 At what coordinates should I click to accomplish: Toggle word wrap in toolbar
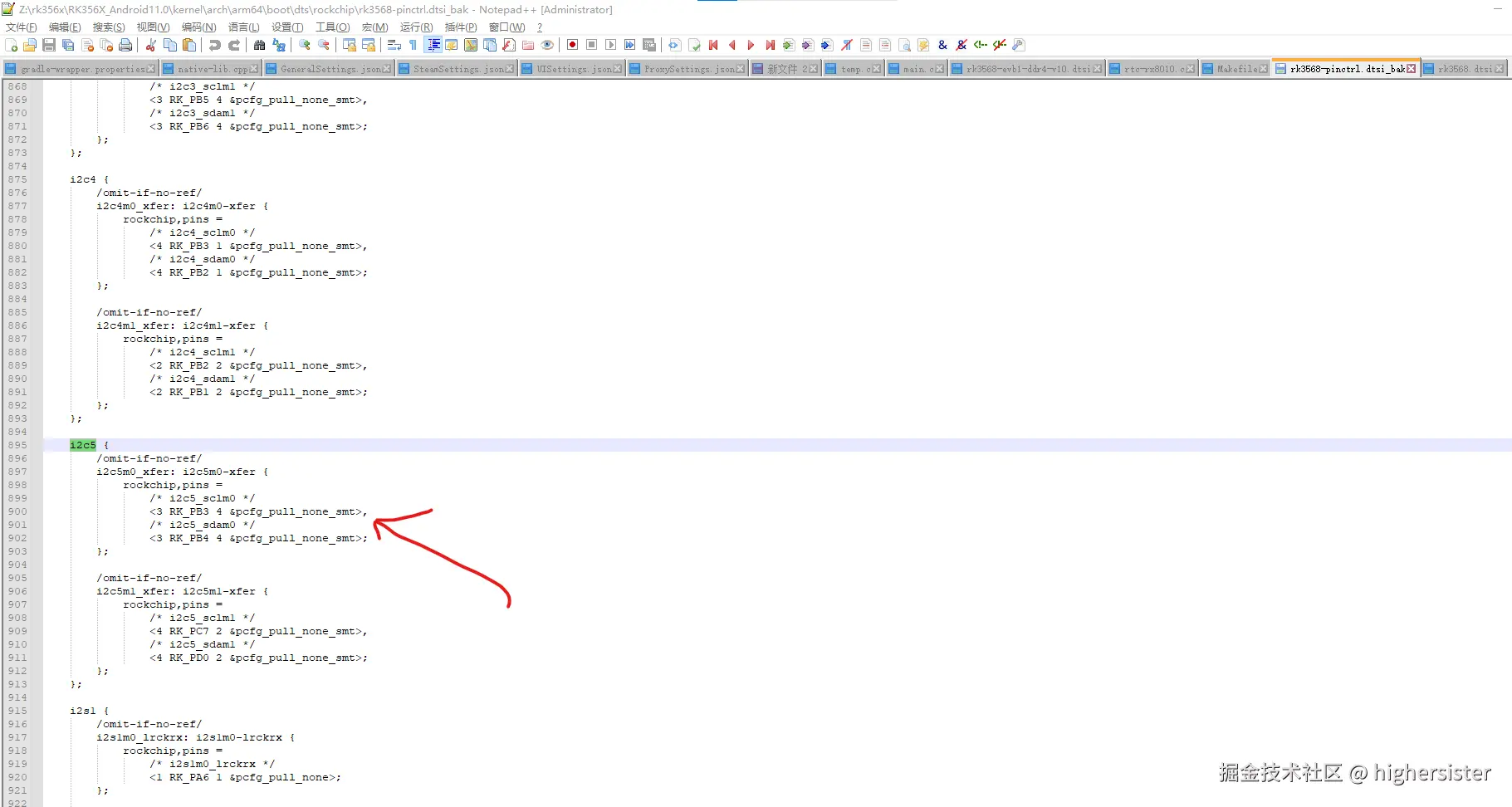pyautogui.click(x=394, y=45)
